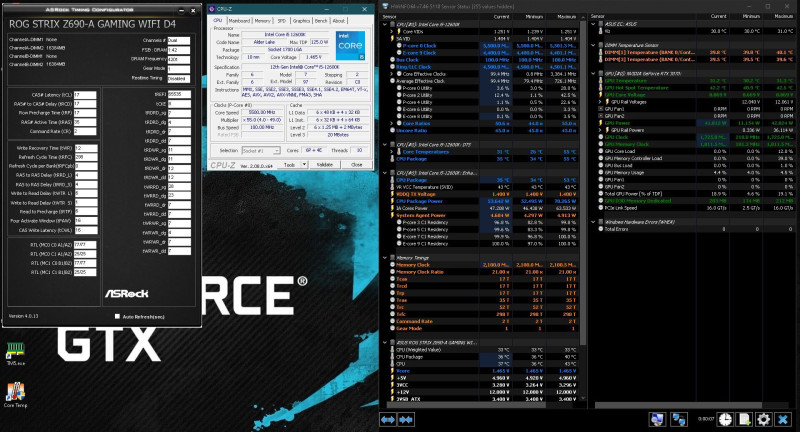Collapse Windows Hardware Errors group

[594, 222]
